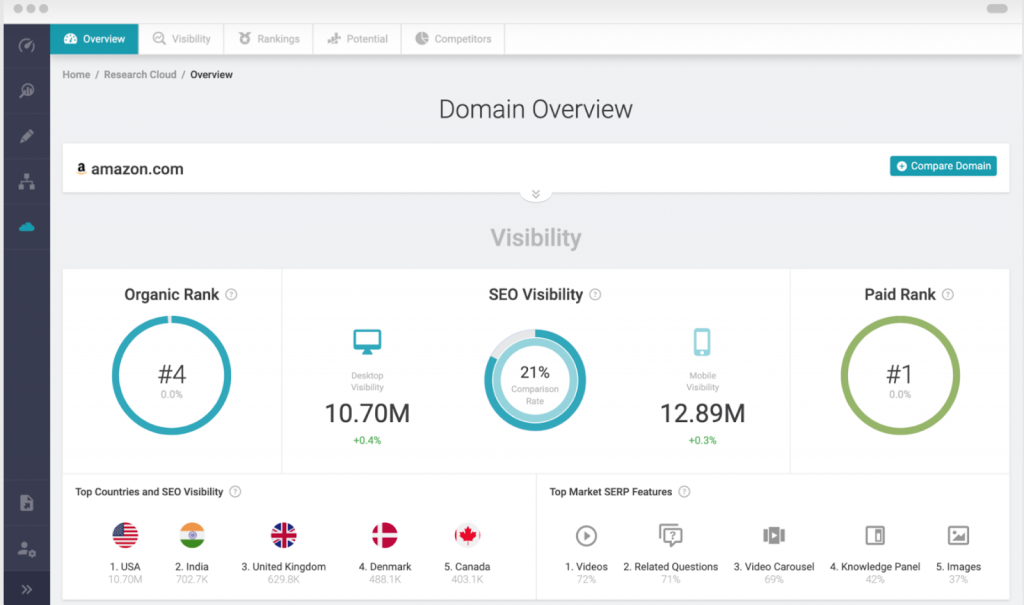1024x605 pixels.
Task: Click the Paid Rank #1 ring chart
Action: coord(900,376)
